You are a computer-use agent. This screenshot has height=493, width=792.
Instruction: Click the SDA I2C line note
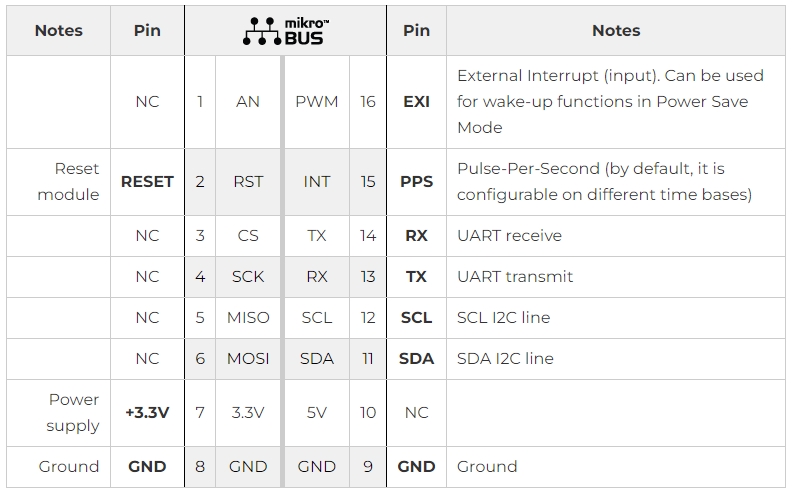(505, 359)
